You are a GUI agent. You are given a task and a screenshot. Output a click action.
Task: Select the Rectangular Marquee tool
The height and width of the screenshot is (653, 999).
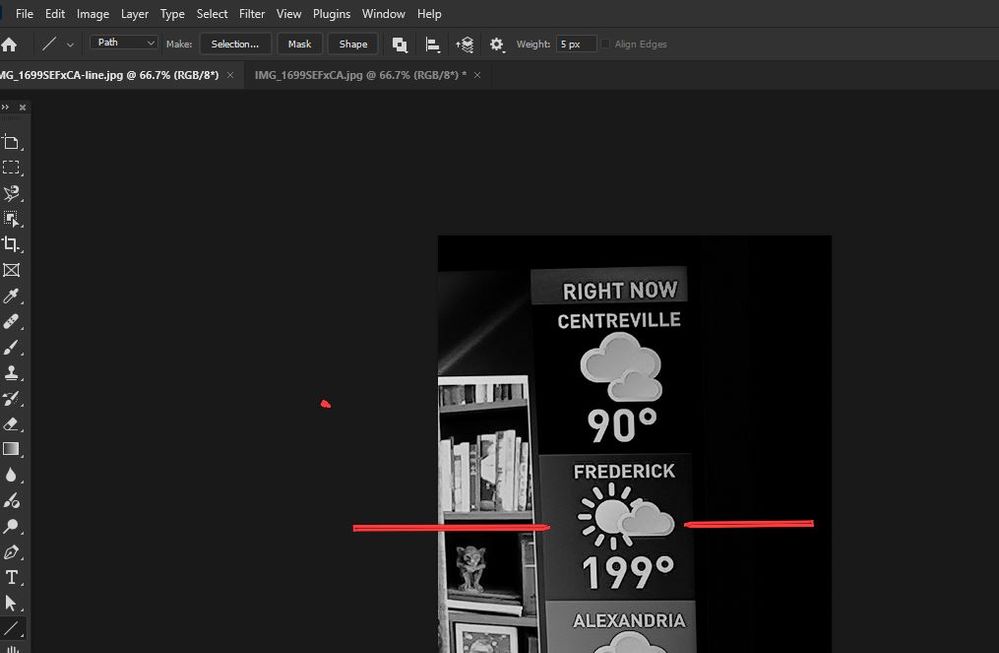pyautogui.click(x=13, y=167)
